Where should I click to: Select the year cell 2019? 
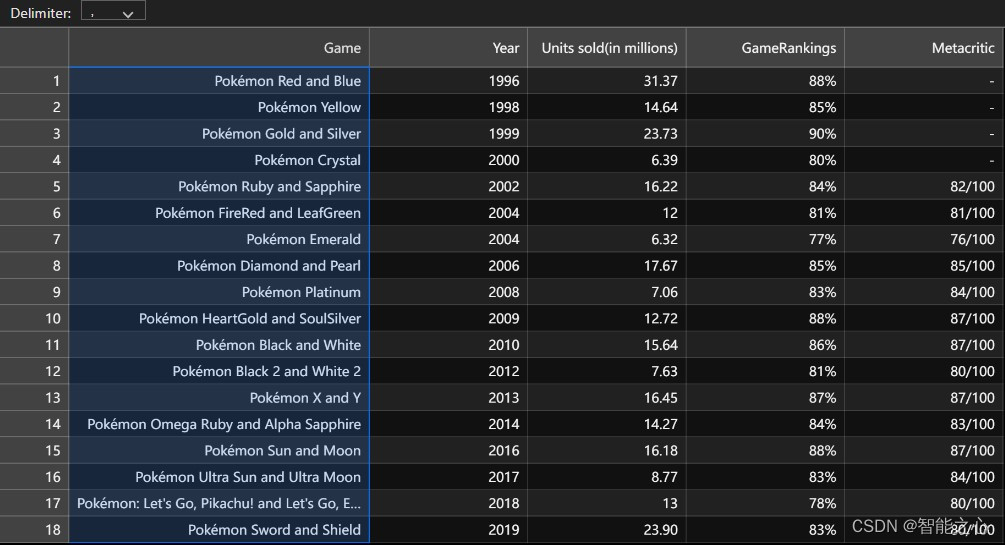coord(448,530)
